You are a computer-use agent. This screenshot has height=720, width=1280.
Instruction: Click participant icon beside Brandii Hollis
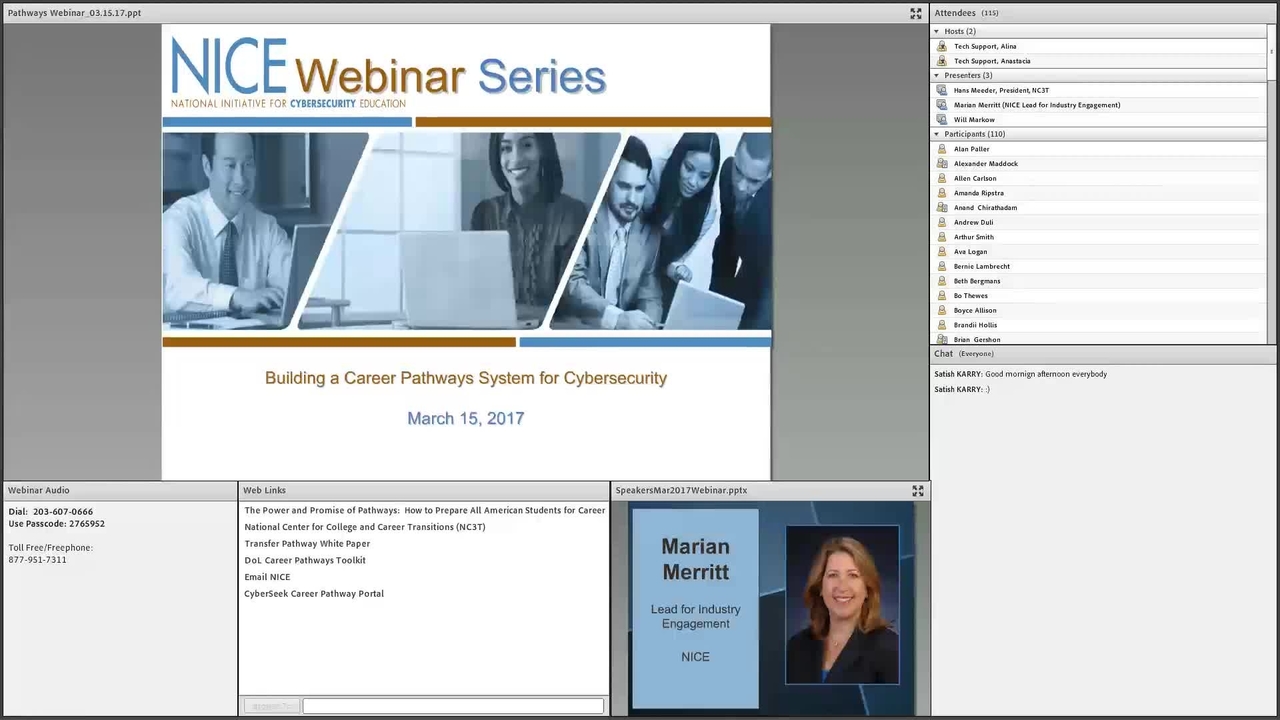point(941,325)
